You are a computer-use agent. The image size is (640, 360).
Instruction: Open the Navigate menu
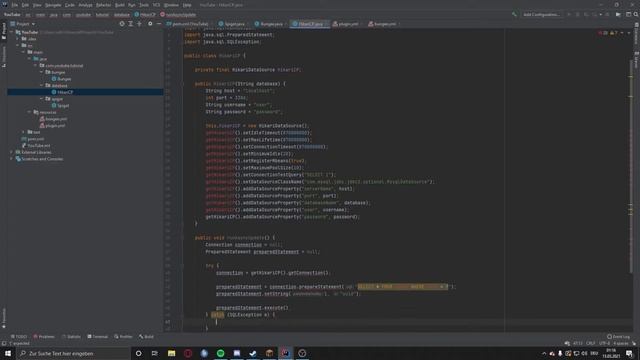click(53, 5)
